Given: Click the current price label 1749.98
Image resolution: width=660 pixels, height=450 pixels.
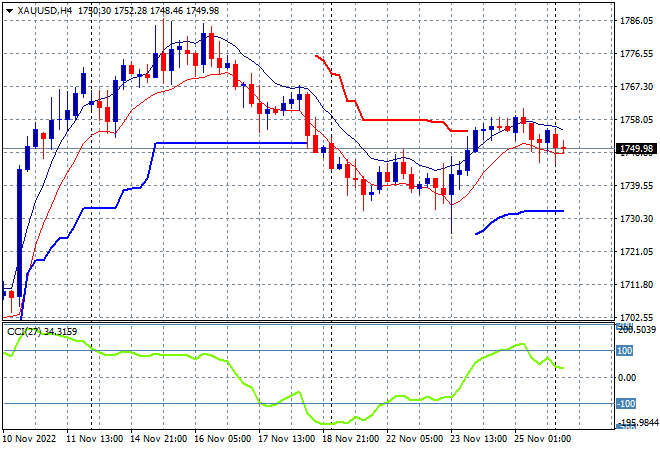Looking at the screenshot, I should tap(636, 149).
